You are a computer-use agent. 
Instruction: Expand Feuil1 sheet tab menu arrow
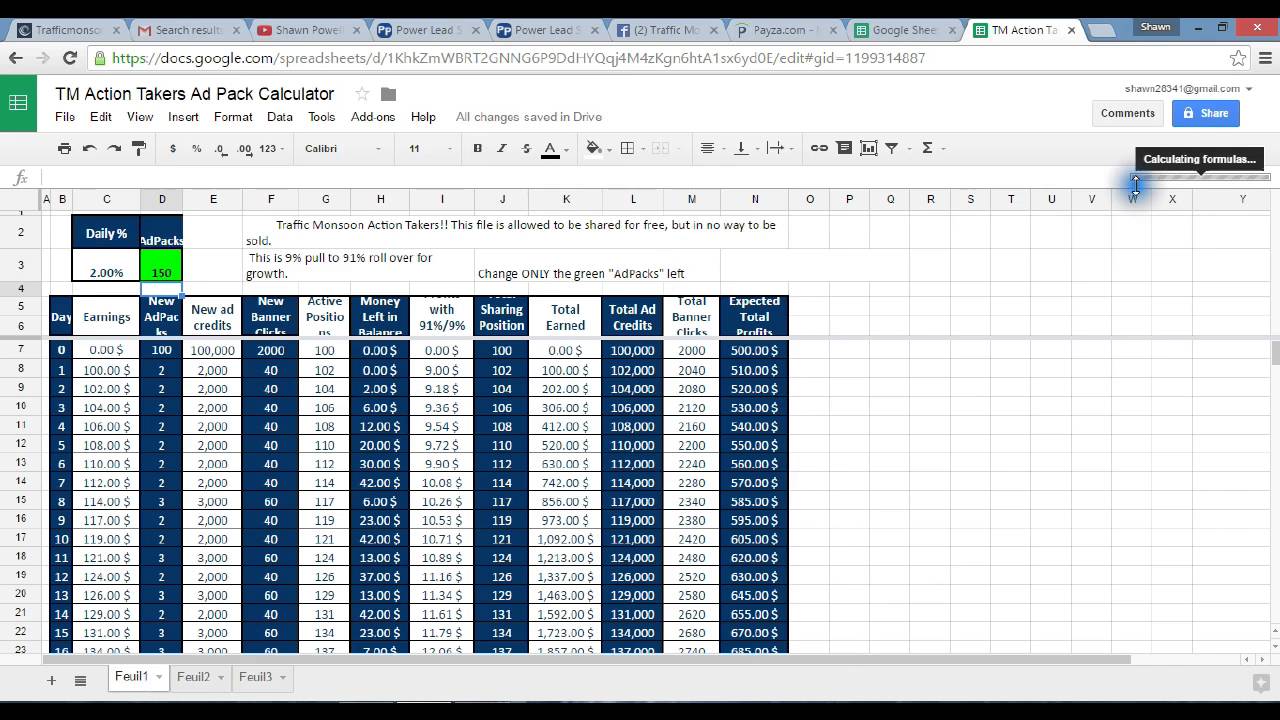(x=159, y=677)
